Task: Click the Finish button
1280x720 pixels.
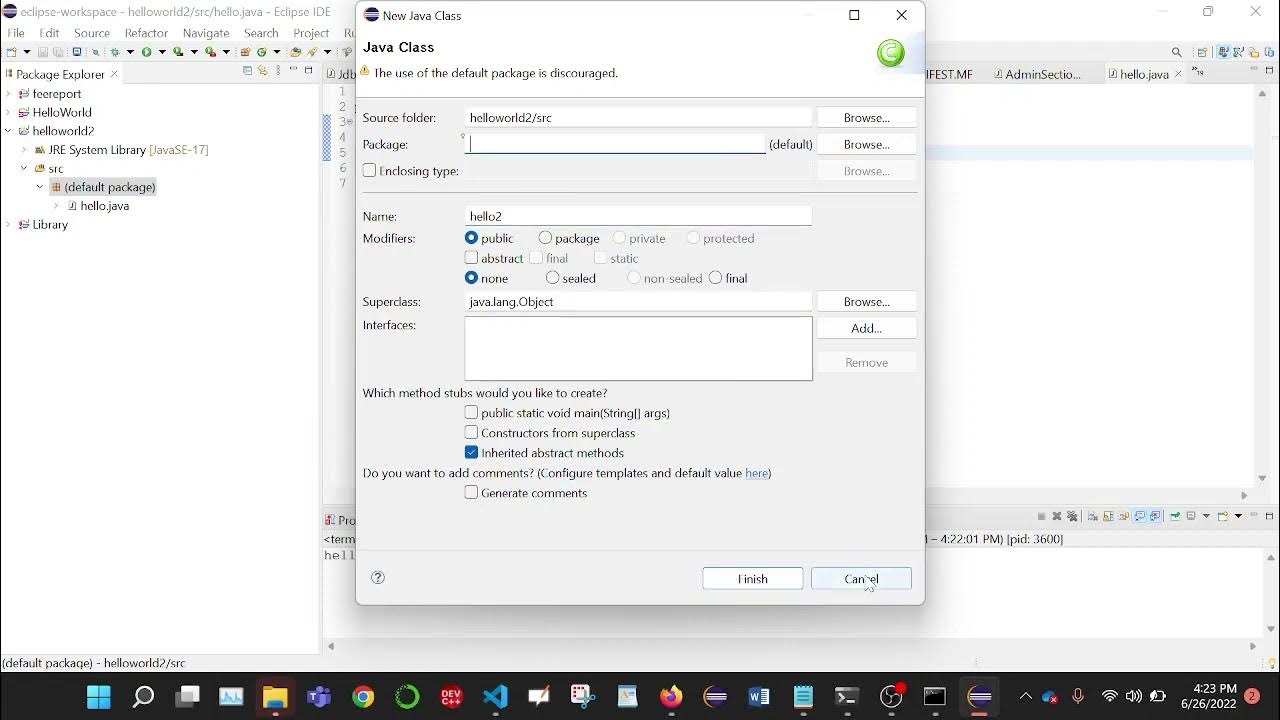Action: pos(753,579)
